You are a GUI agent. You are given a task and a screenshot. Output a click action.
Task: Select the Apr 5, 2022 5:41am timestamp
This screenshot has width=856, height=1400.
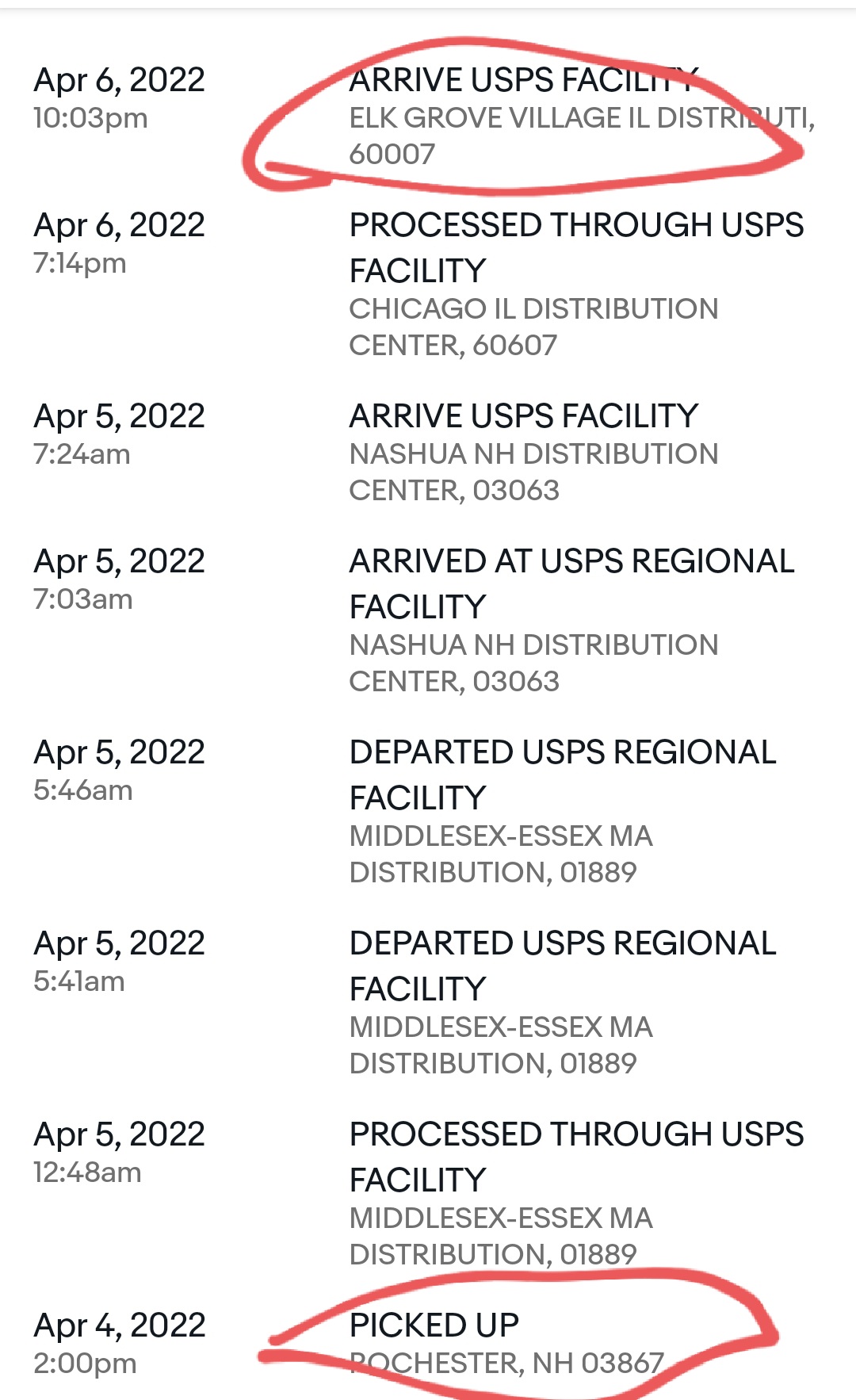pyautogui.click(x=119, y=961)
